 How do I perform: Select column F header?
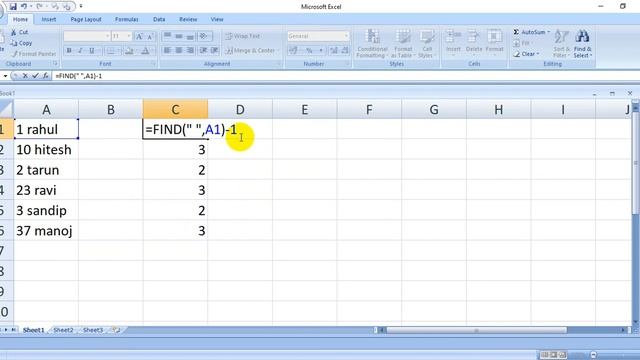click(x=369, y=109)
